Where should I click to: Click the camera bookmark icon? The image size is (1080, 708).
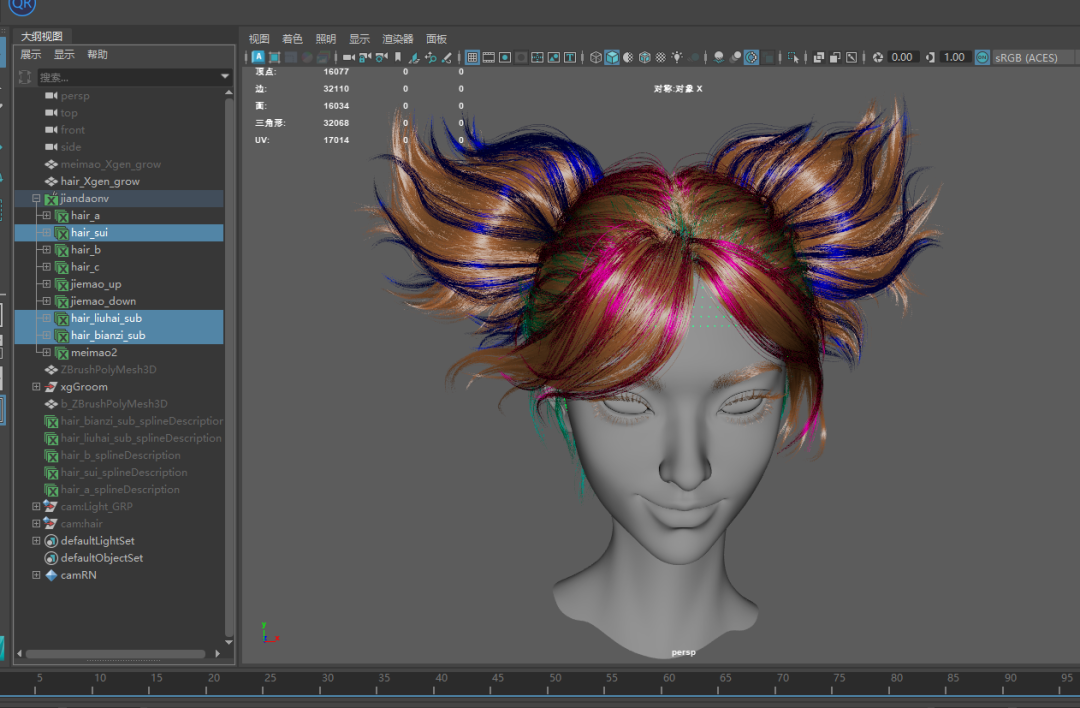pyautogui.click(x=397, y=58)
